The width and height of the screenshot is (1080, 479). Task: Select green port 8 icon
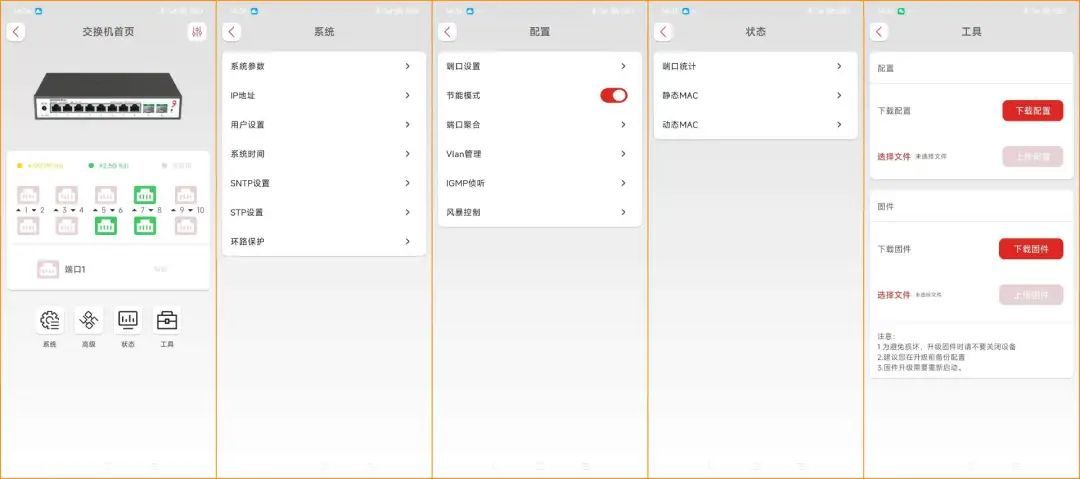coord(145,225)
